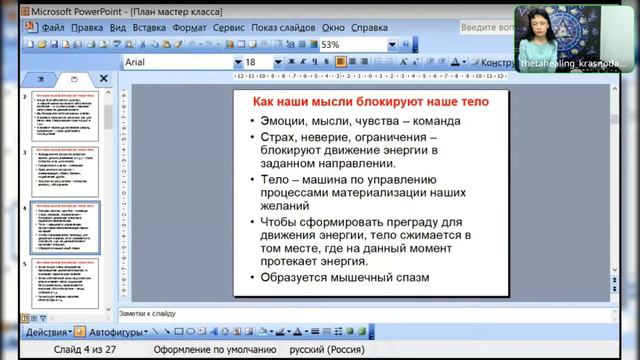Image resolution: width=640 pixels, height=360 pixels.
Task: Toggle Align Right button
Action: click(364, 62)
